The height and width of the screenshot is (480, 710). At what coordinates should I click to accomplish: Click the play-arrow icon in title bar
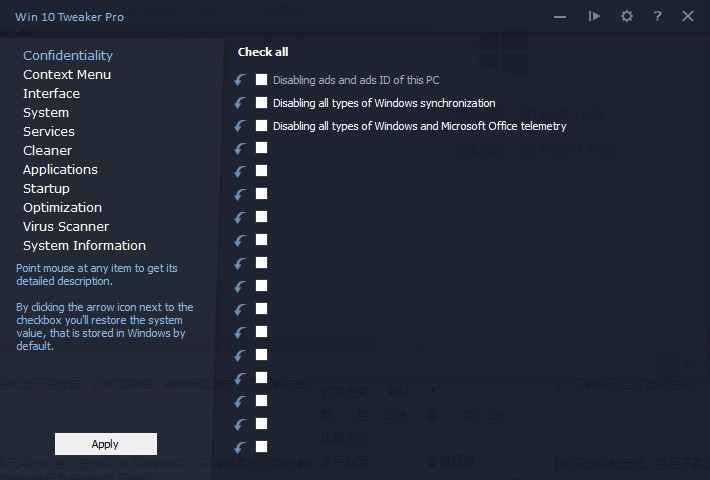coord(594,16)
